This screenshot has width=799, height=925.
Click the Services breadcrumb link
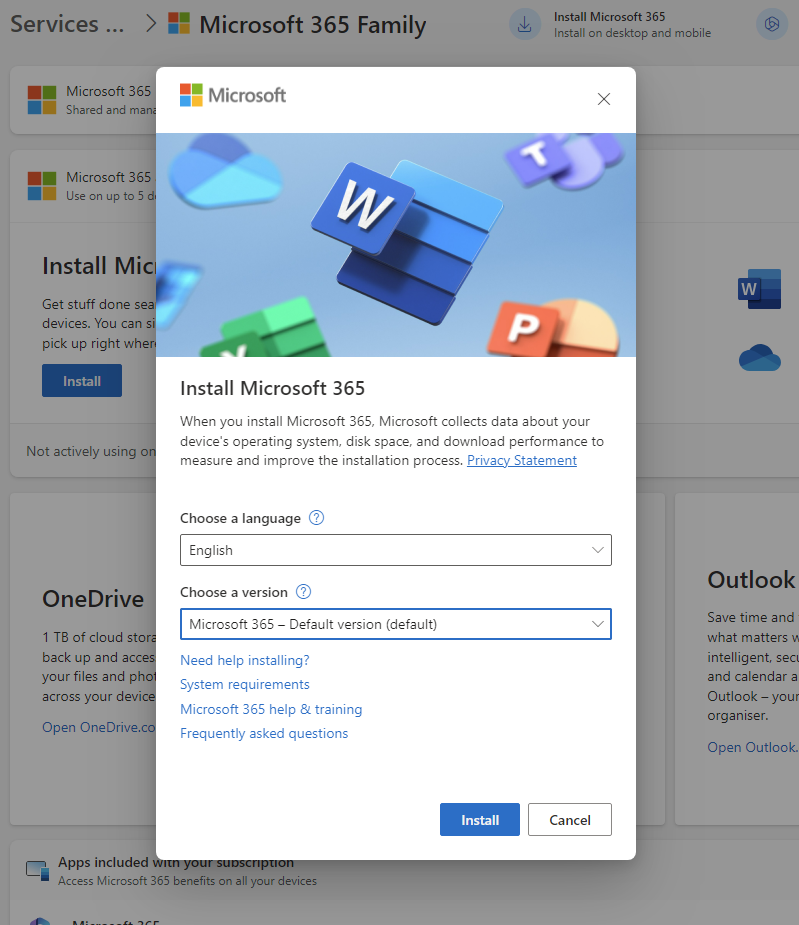coord(67,24)
